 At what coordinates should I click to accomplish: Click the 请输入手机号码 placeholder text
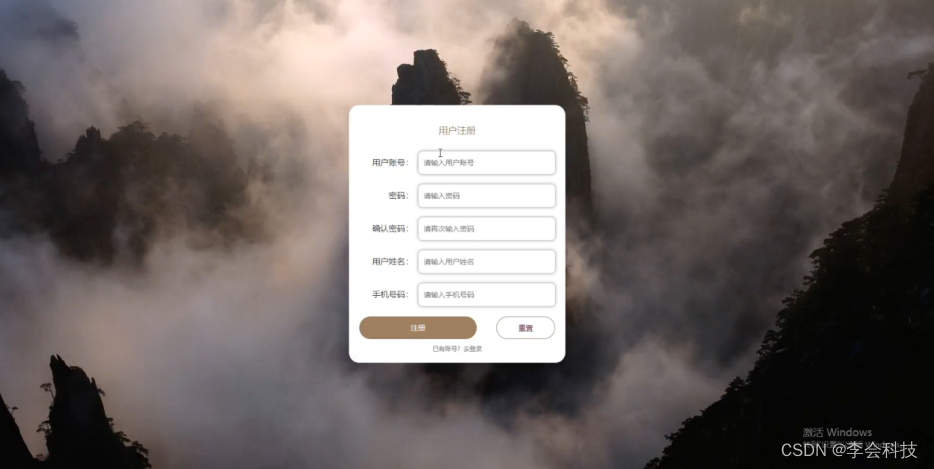coord(449,294)
